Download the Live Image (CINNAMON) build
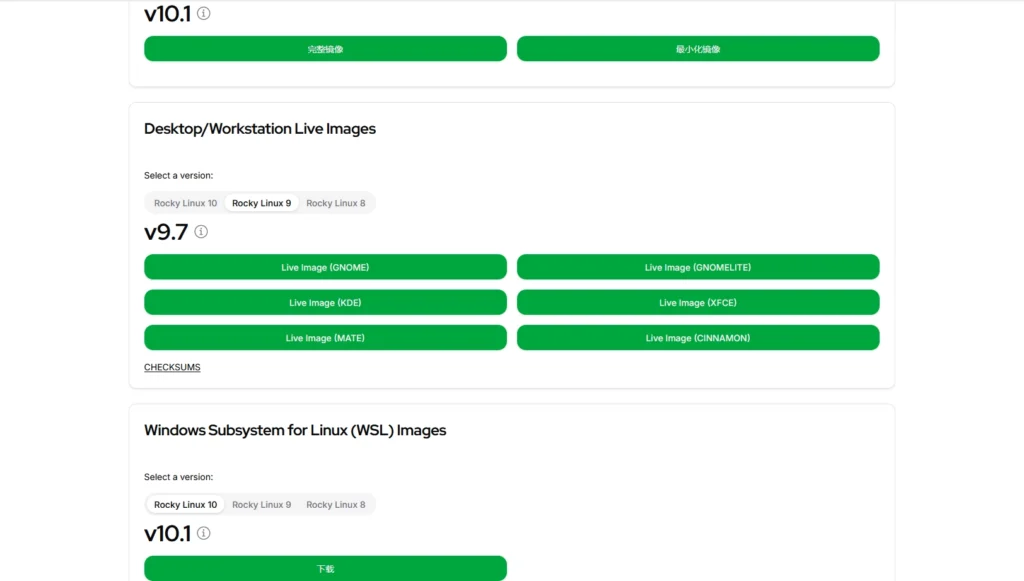 (x=698, y=338)
